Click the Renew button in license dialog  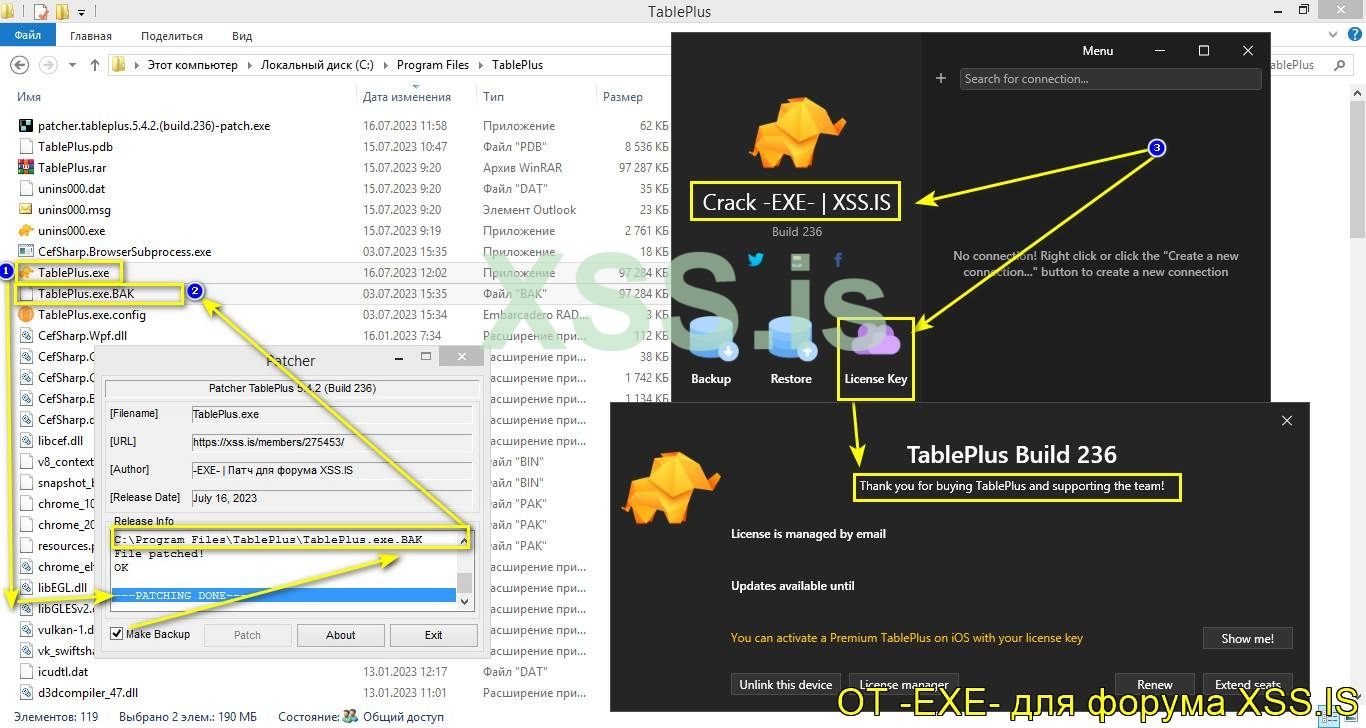click(1154, 685)
